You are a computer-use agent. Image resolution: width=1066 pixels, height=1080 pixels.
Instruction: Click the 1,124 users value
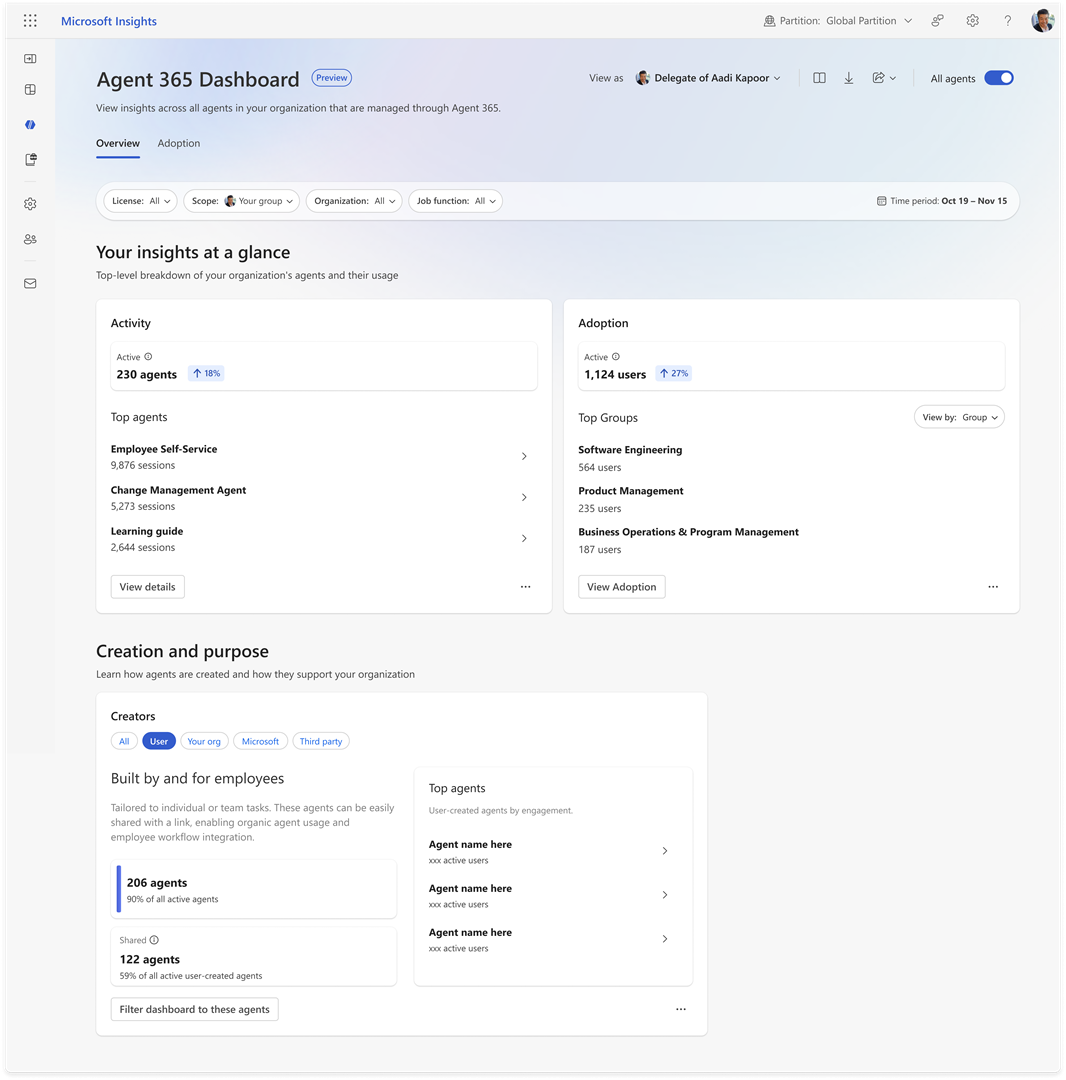click(615, 375)
